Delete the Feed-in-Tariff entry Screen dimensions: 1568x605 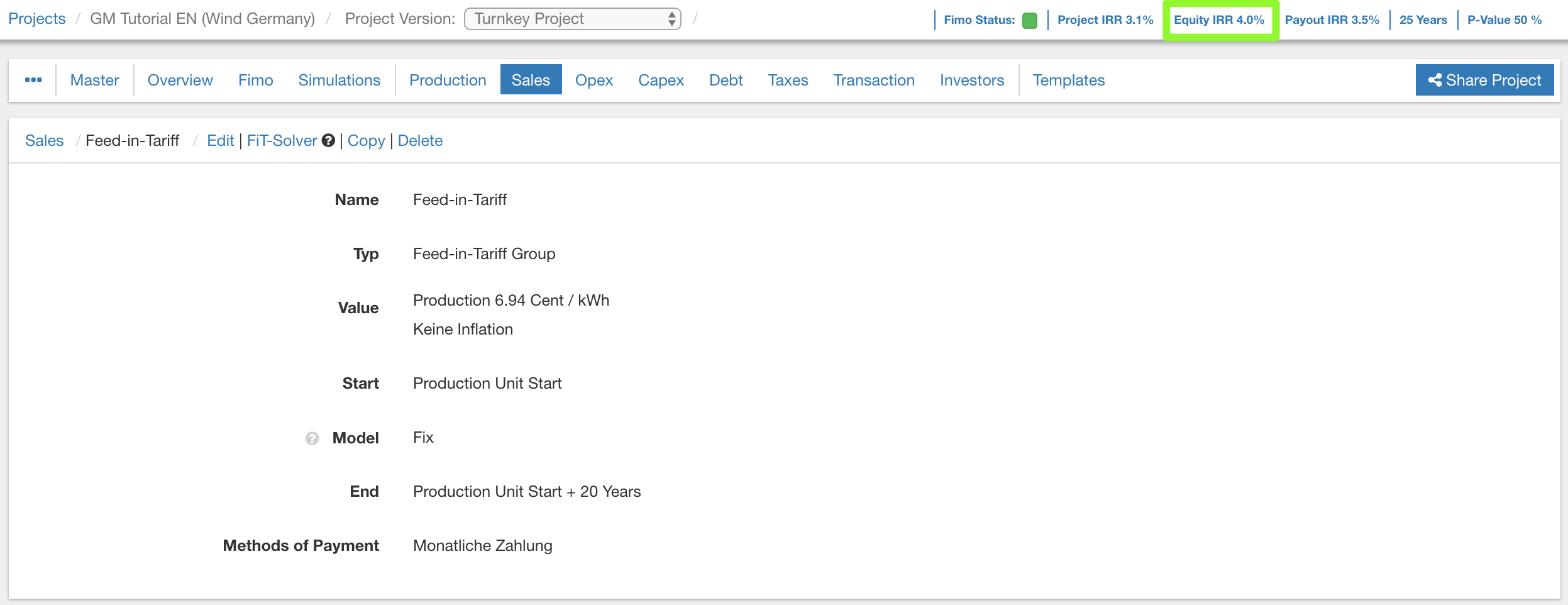pyautogui.click(x=420, y=141)
